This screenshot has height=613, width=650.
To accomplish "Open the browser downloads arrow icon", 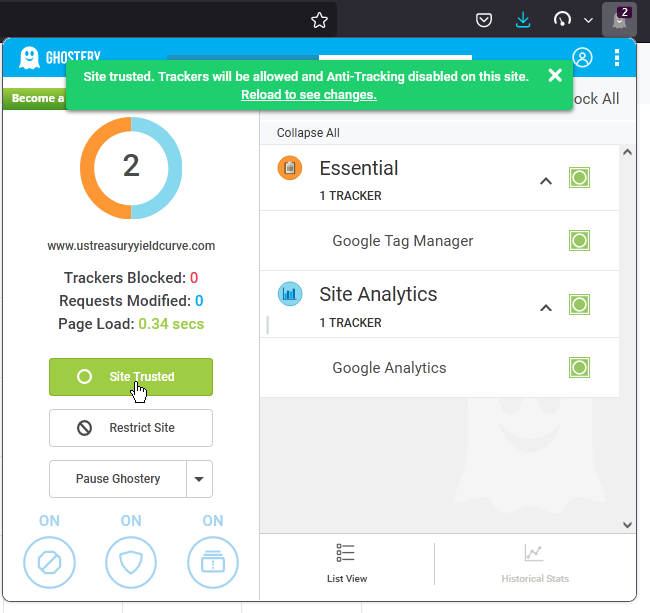I will [x=523, y=19].
